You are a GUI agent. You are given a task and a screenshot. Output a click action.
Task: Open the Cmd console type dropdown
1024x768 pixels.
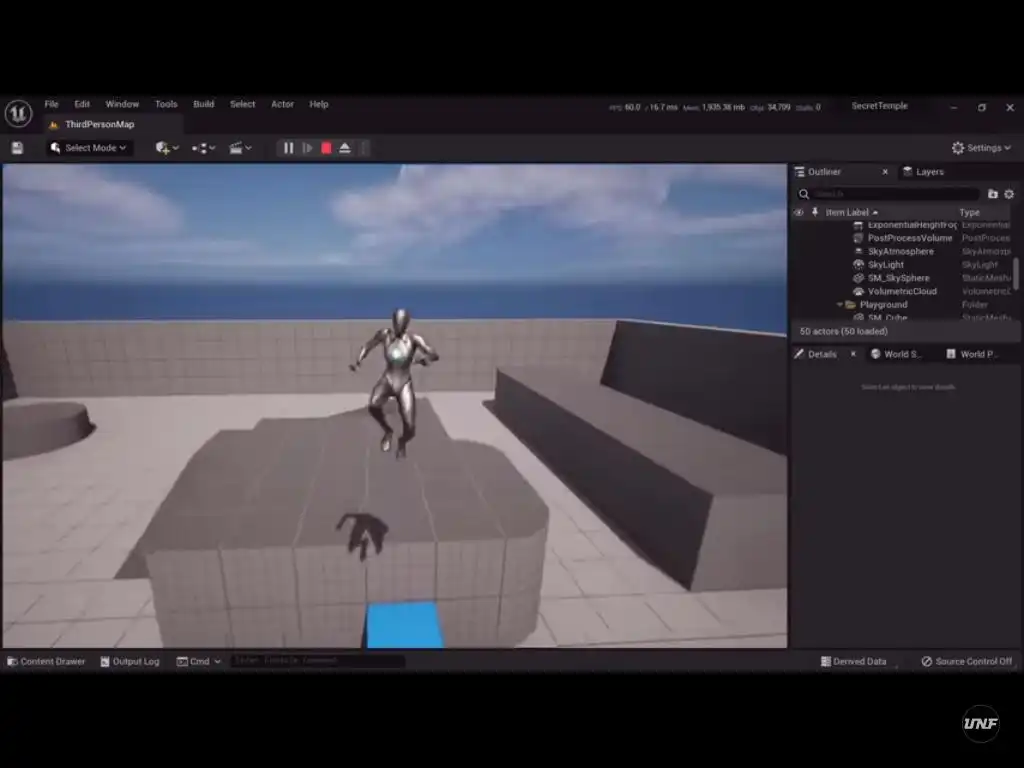(199, 662)
